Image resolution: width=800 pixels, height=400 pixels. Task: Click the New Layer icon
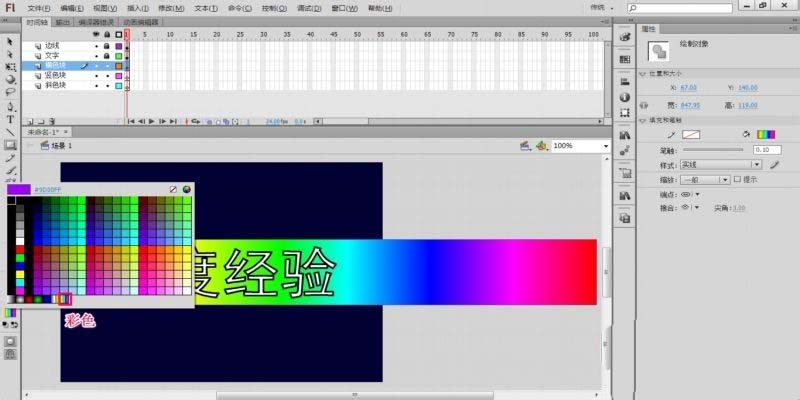pyautogui.click(x=30, y=121)
